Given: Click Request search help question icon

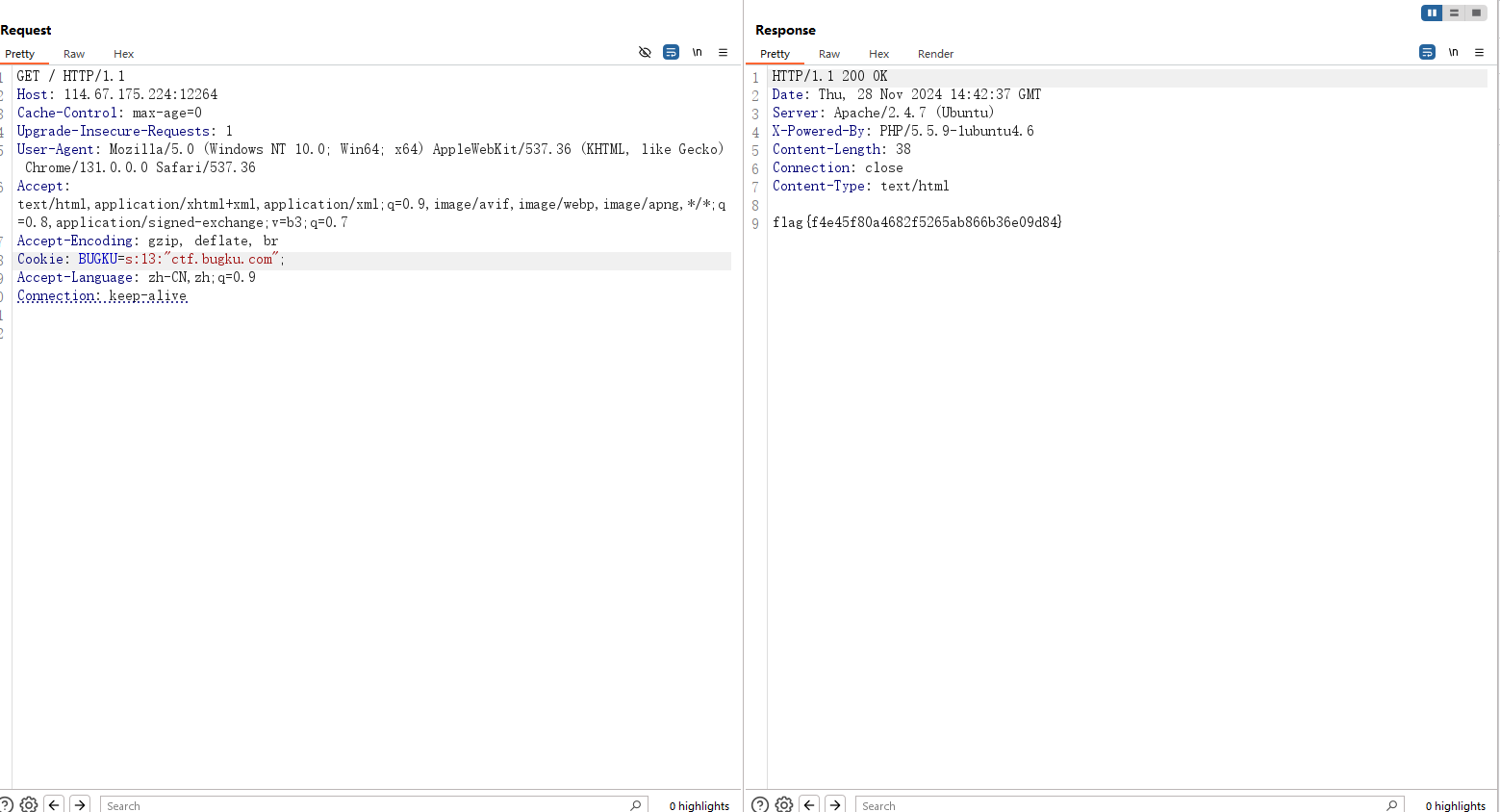Looking at the screenshot, I should (x=6, y=804).
